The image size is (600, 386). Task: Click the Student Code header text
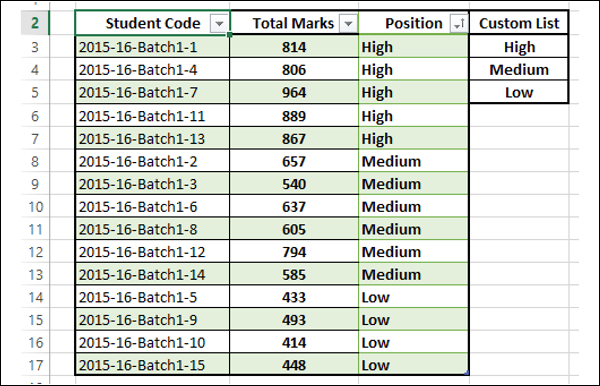(x=153, y=23)
